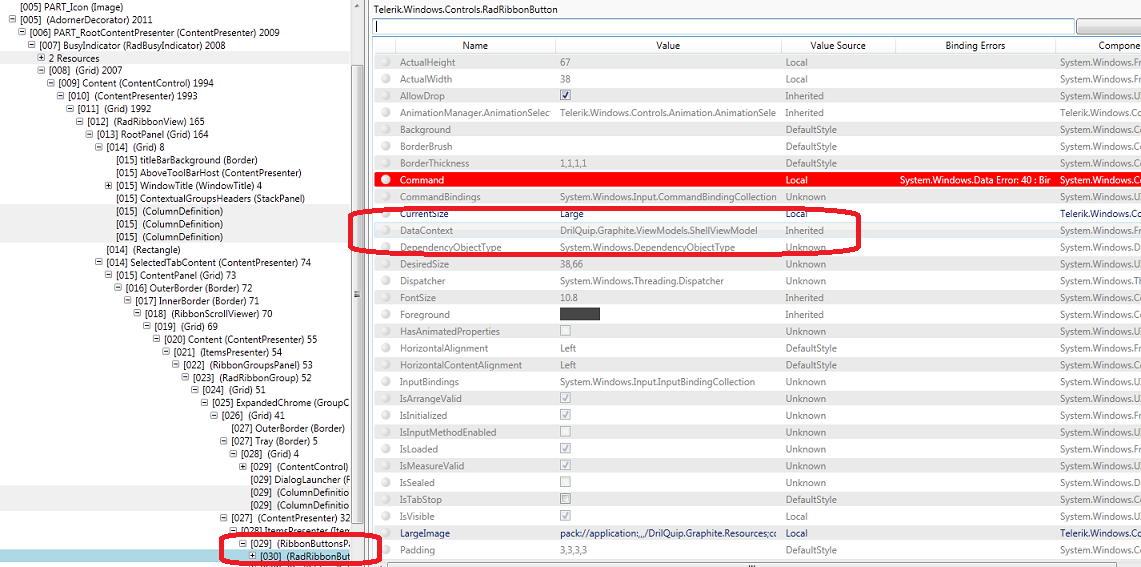Uncheck the AllowDrop checkbox
This screenshot has height=567, width=1141.
coord(565,96)
